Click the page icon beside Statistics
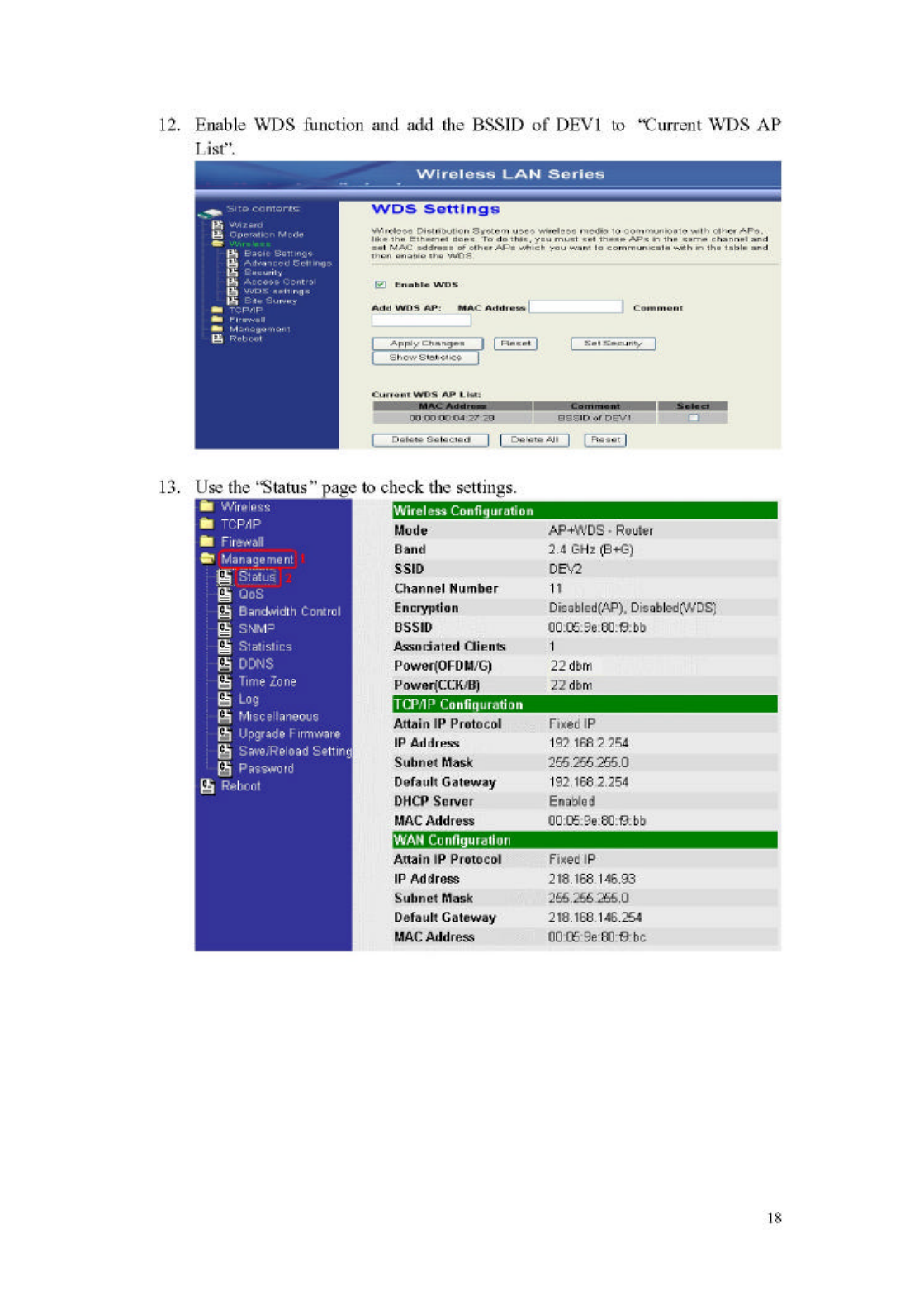Image resolution: width=924 pixels, height=1304 pixels. tap(224, 646)
